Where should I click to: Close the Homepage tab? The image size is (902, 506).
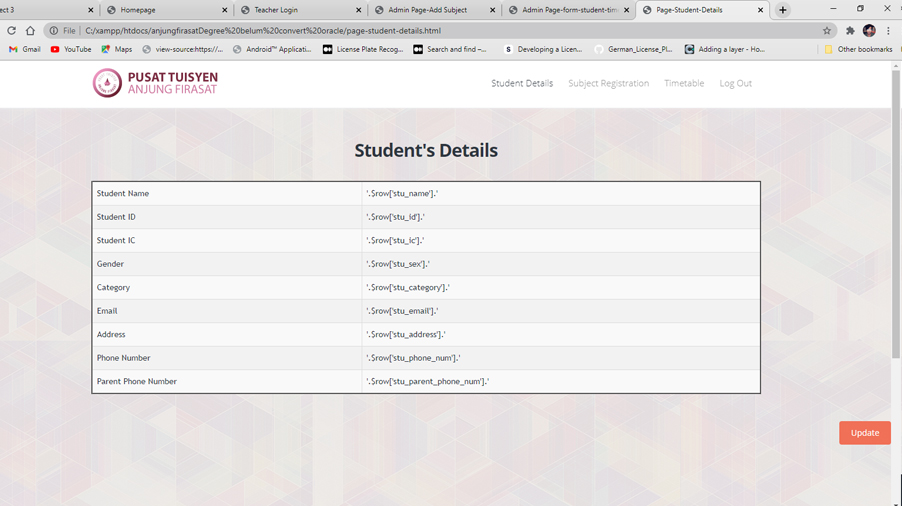[x=224, y=10]
